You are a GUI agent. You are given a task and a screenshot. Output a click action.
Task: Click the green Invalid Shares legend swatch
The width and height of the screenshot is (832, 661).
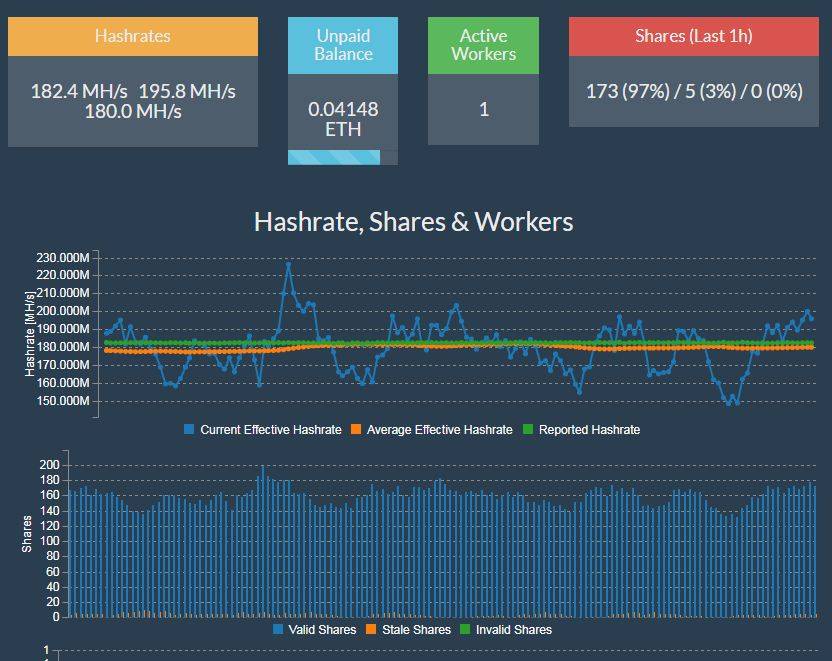point(464,630)
